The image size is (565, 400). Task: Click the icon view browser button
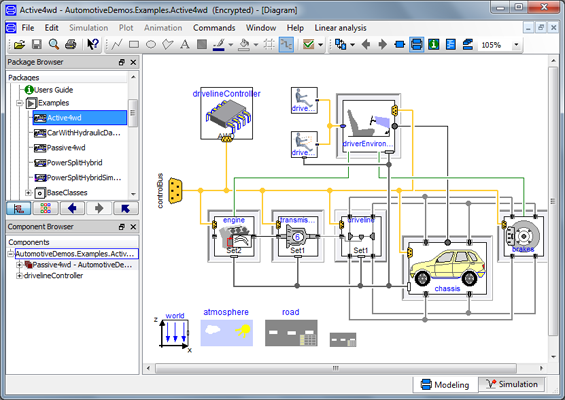(45, 208)
